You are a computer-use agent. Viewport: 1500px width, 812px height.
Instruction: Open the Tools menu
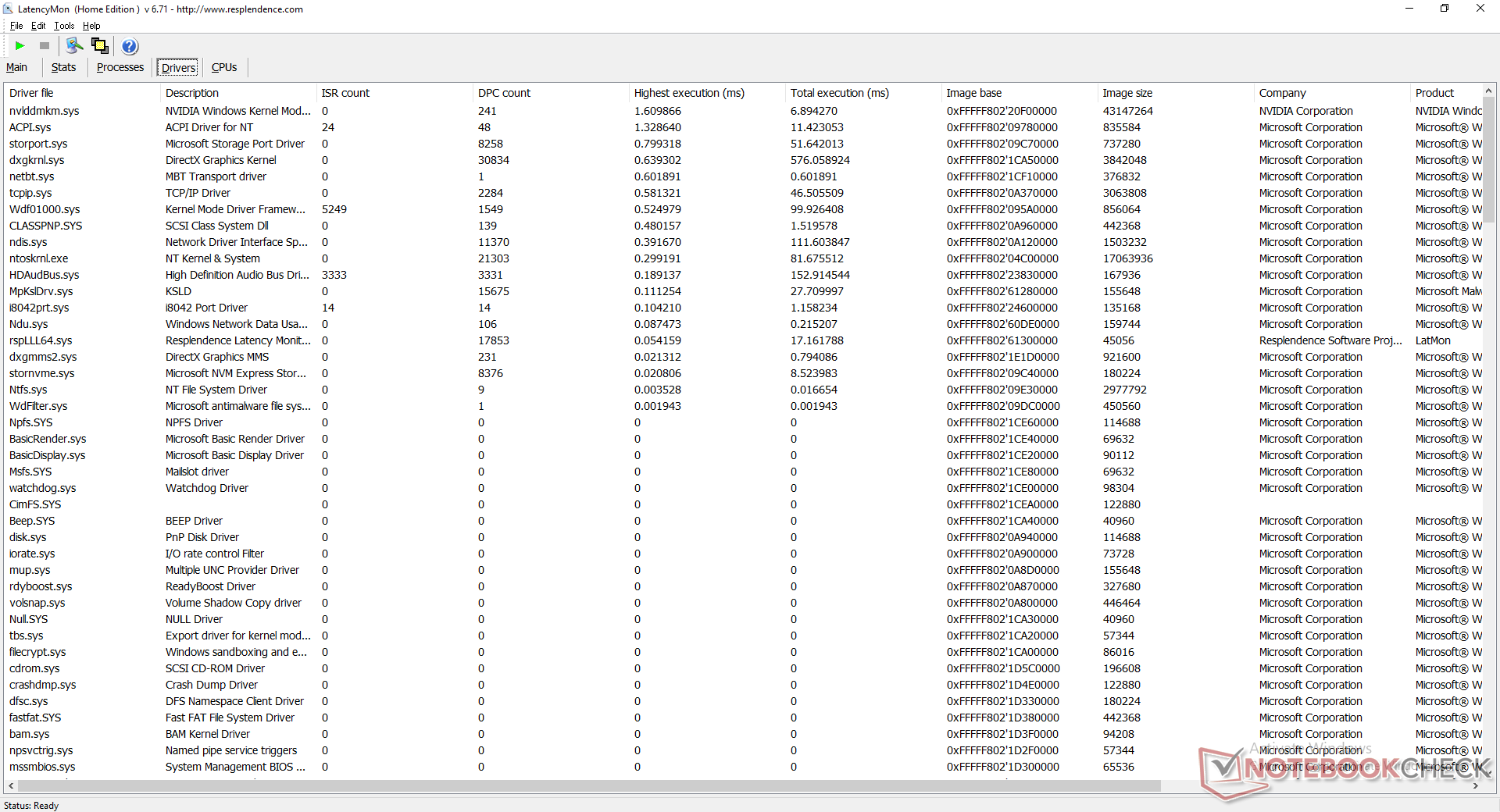(64, 26)
